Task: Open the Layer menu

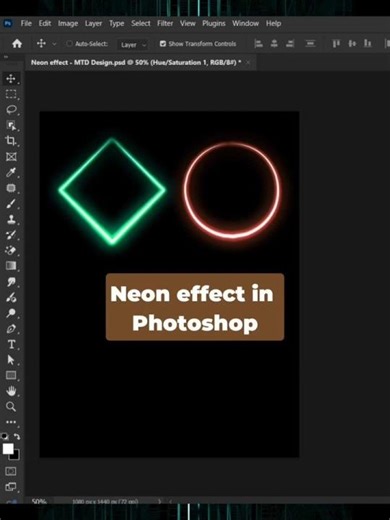Action: point(93,23)
